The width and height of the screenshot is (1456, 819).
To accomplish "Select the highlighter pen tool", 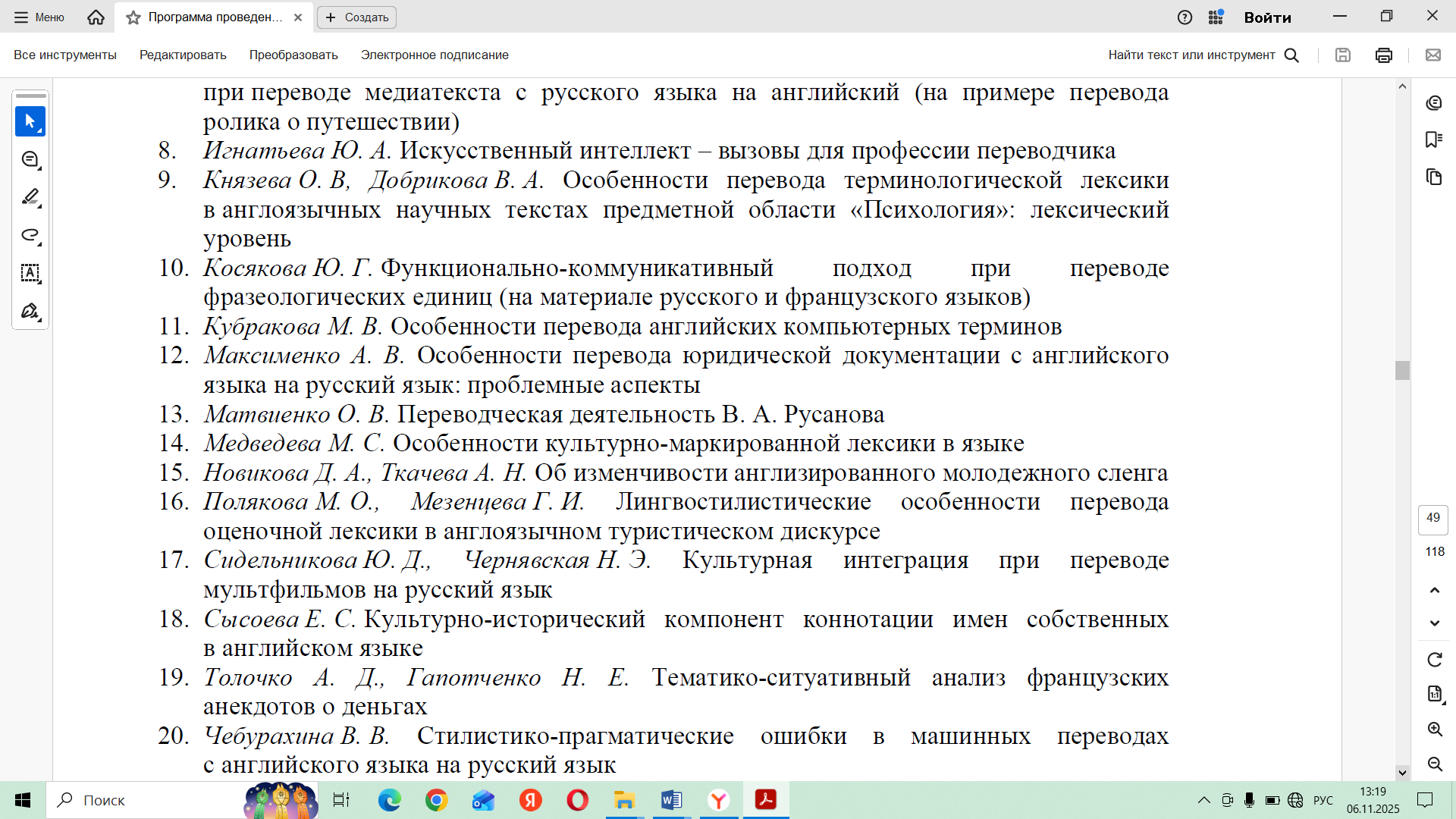I will coord(30,197).
